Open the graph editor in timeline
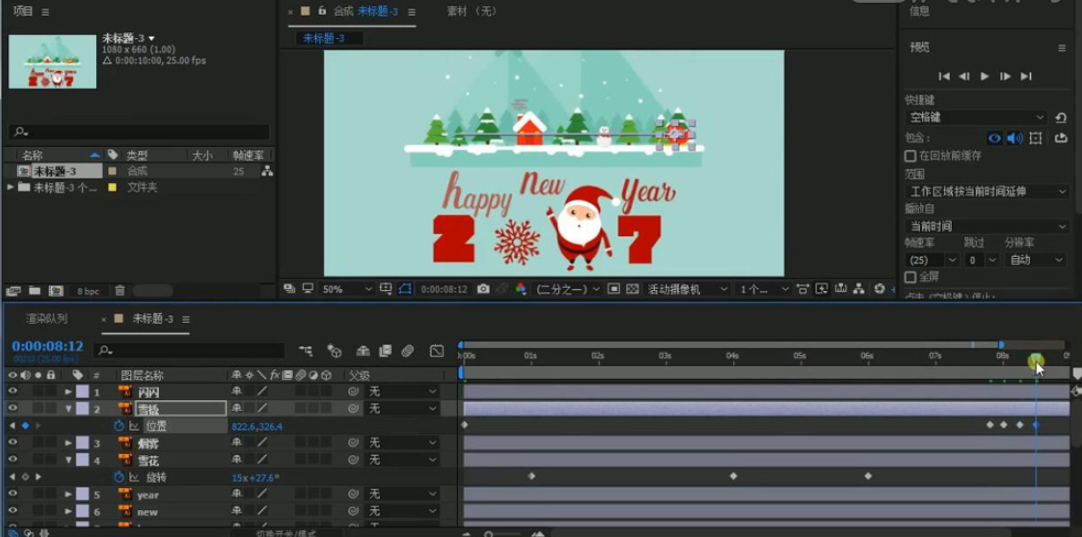Screen dimensions: 1082x537 pyautogui.click(x=437, y=351)
